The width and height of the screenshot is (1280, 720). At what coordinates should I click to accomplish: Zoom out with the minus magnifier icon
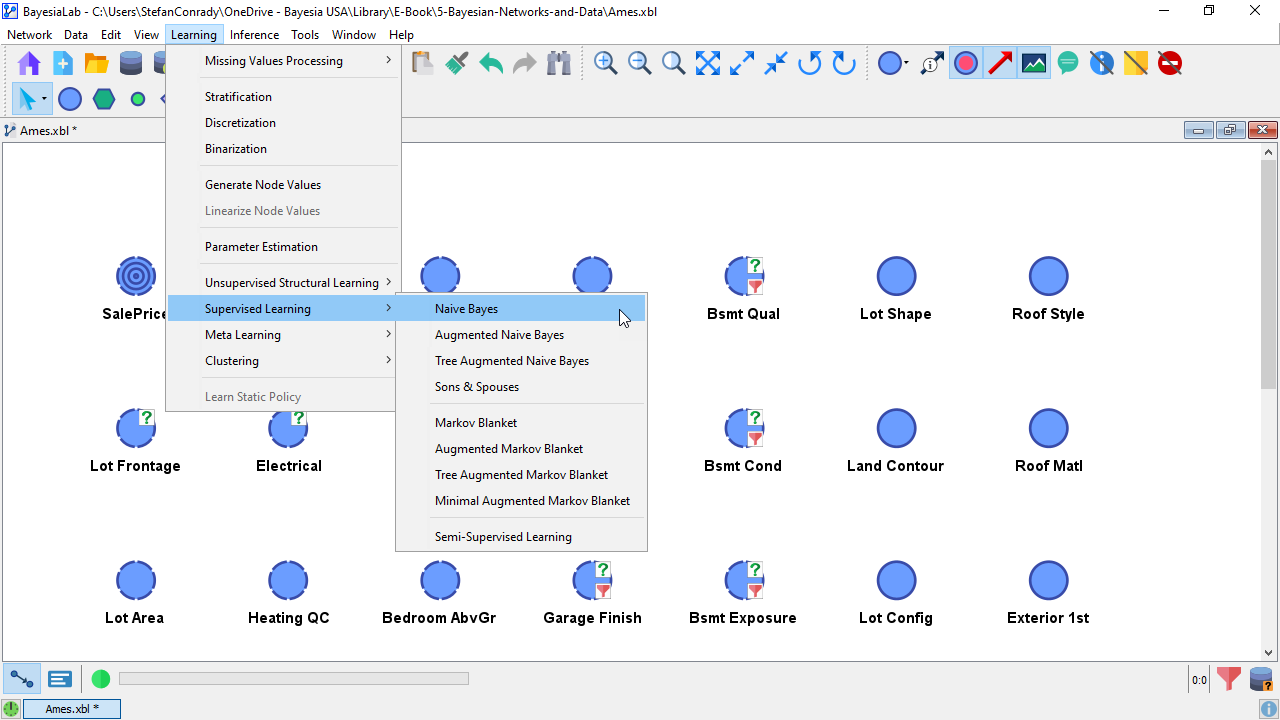pos(639,64)
